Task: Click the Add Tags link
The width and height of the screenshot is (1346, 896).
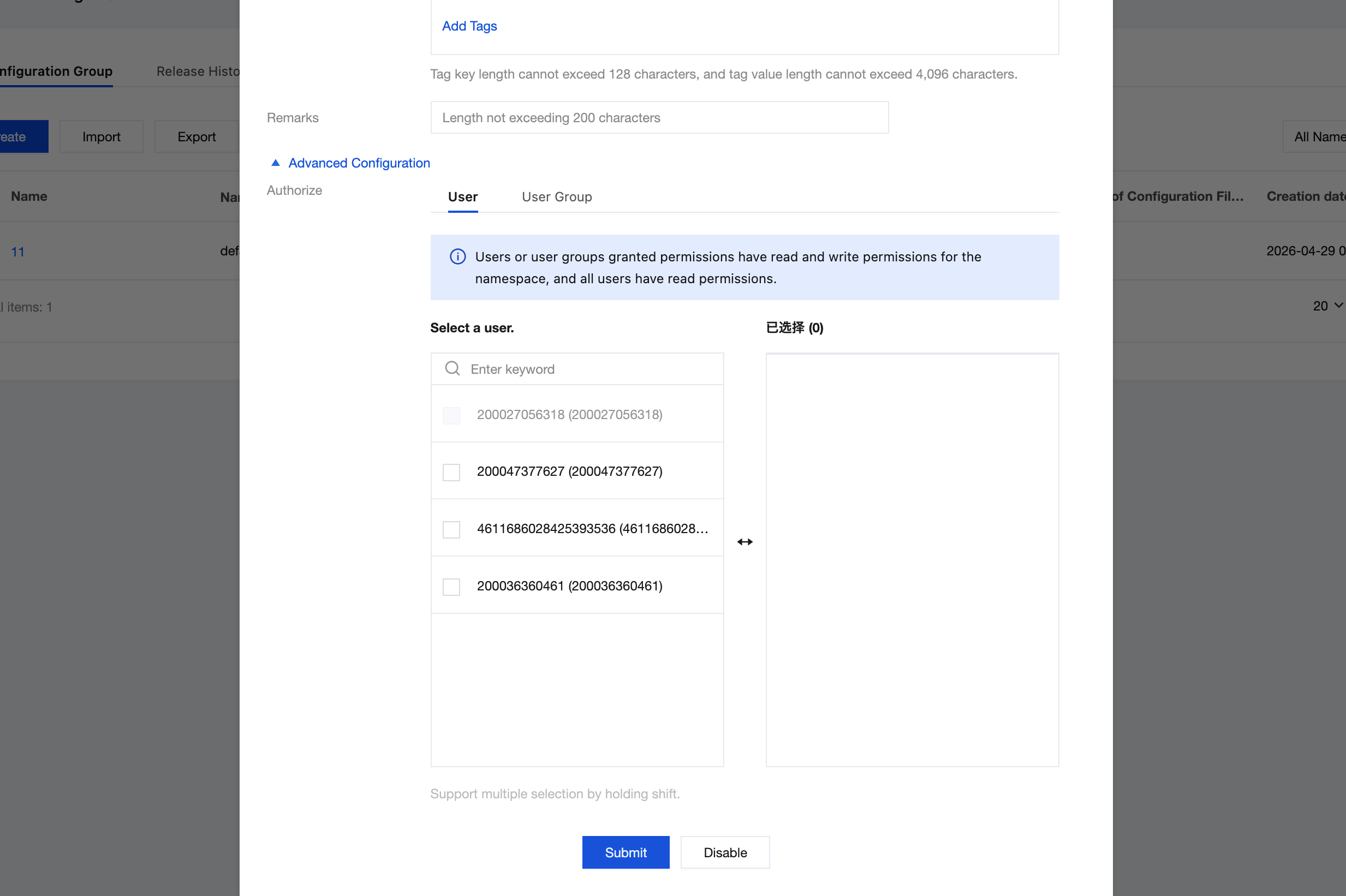Action: [469, 26]
